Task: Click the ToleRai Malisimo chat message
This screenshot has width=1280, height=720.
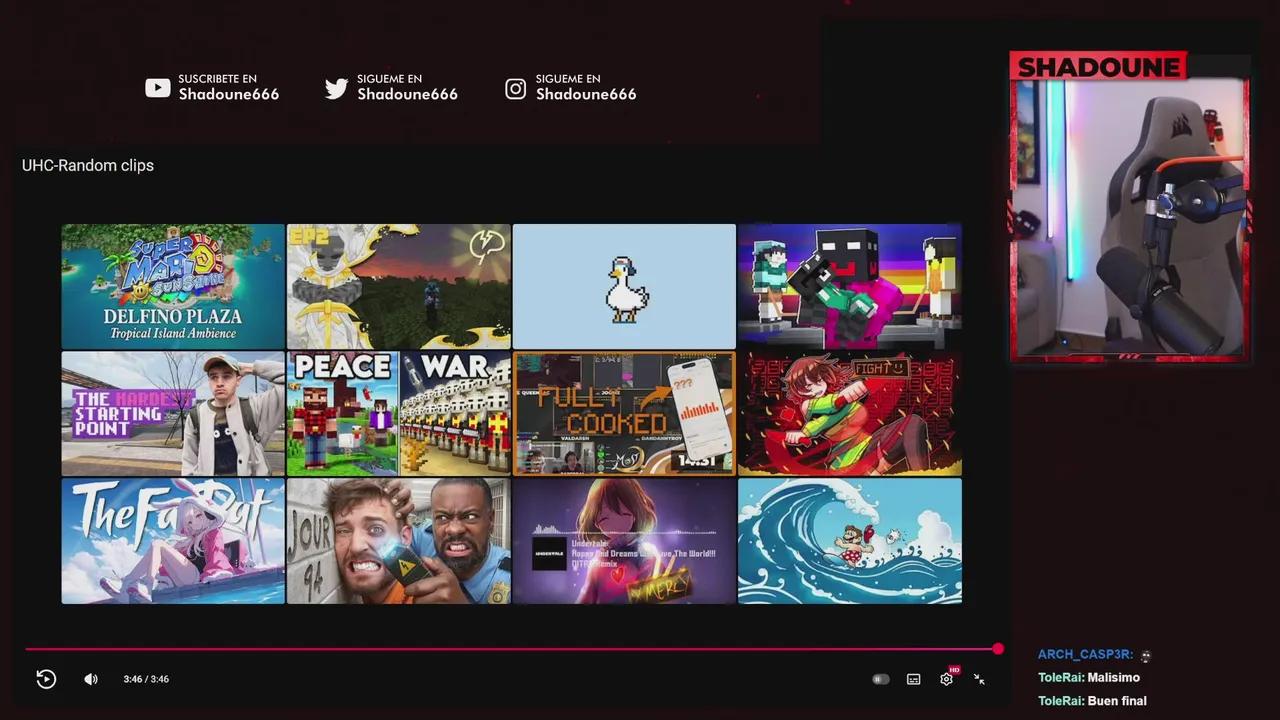Action: coord(1089,677)
